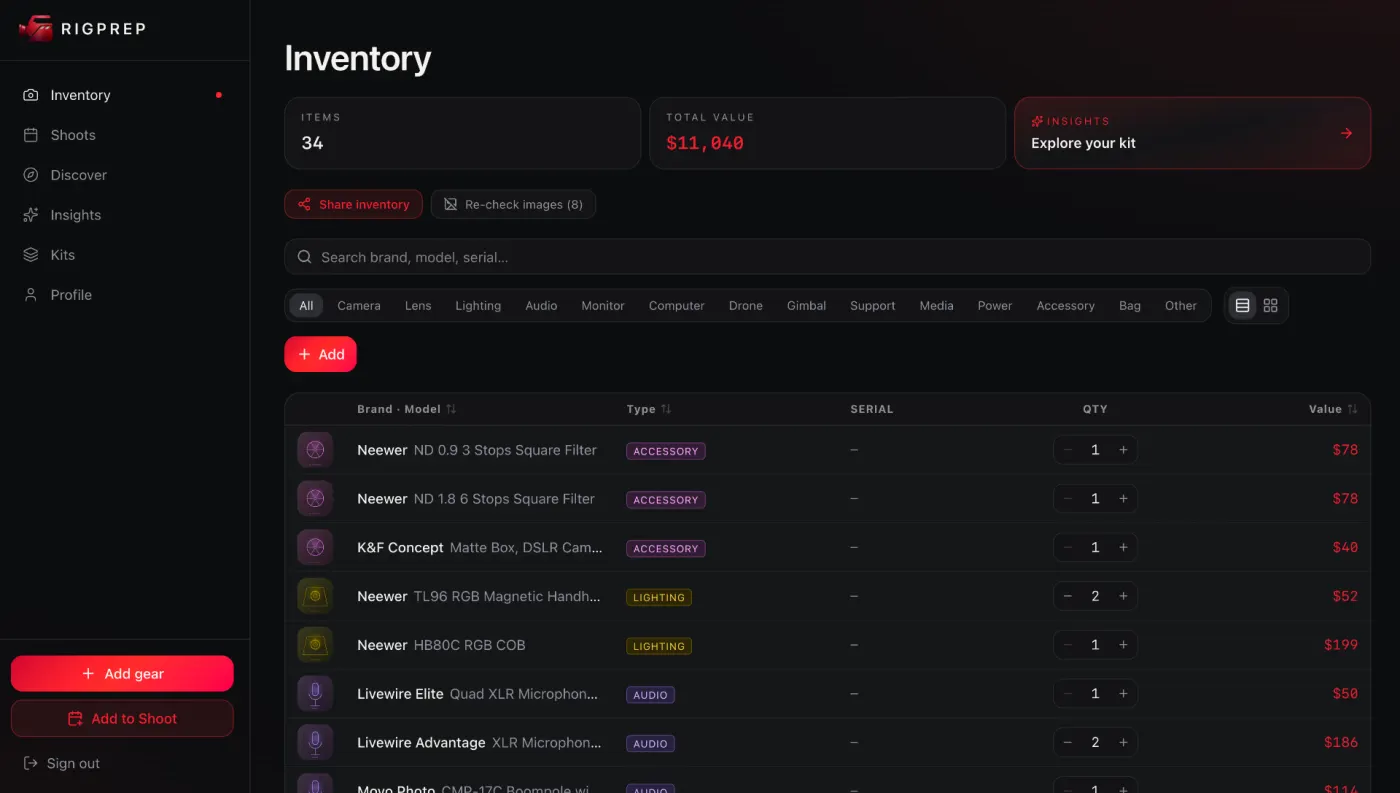Image resolution: width=1400 pixels, height=793 pixels.
Task: Sort by Value column
Action: click(1333, 409)
